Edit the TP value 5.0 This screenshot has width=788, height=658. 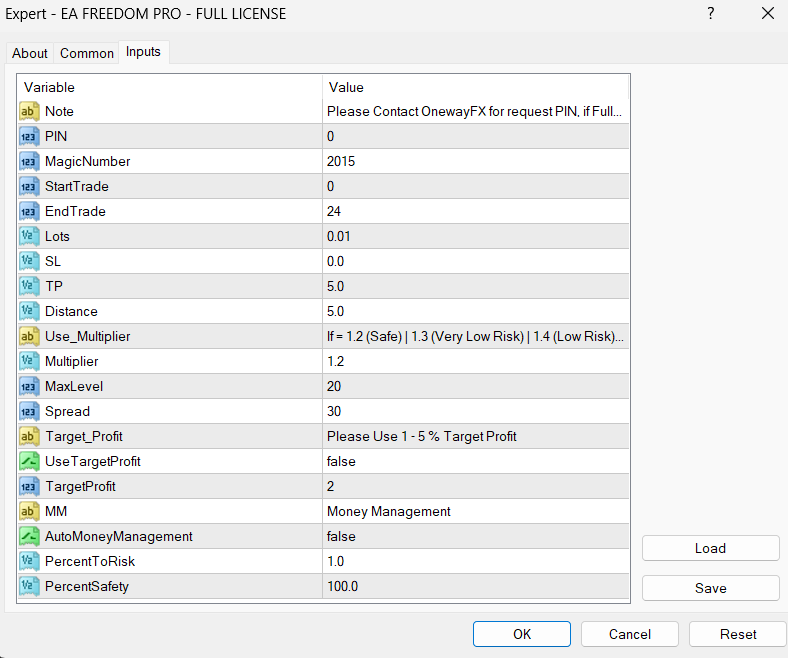tap(475, 287)
